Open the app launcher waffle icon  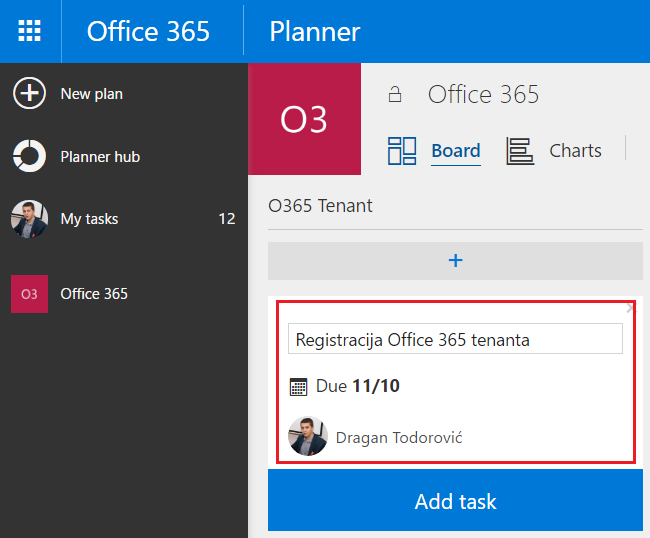pos(29,31)
